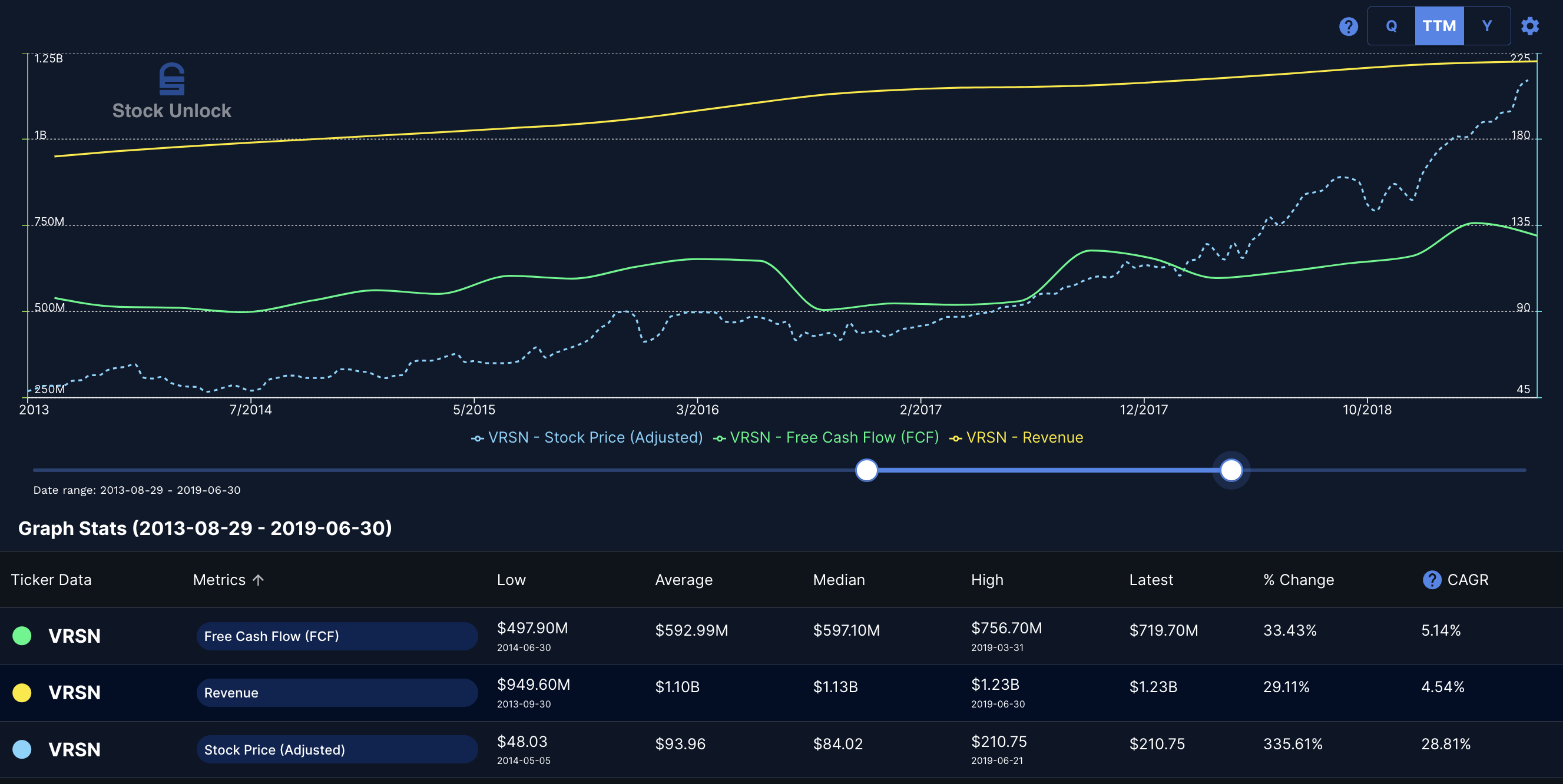Sort table by % Change column header
1563x784 pixels.
coord(1299,580)
